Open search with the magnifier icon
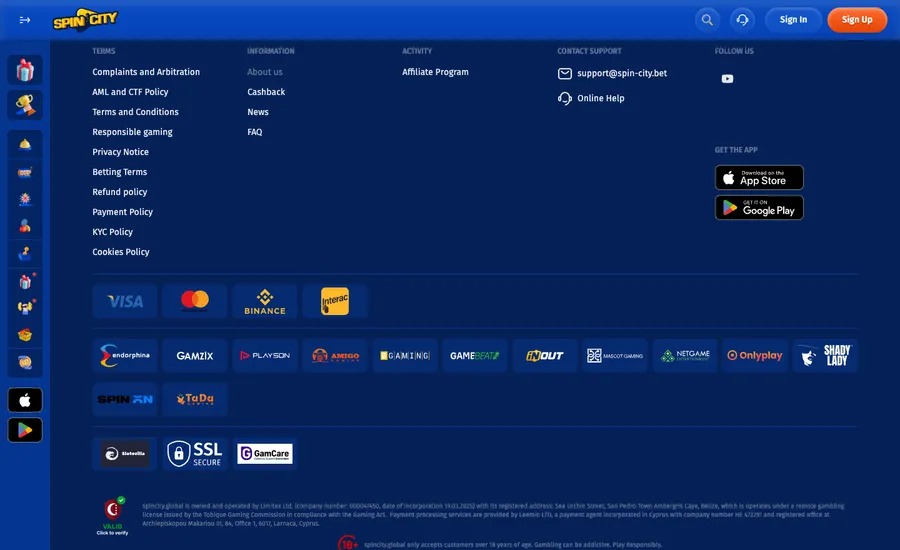This screenshot has width=900, height=550. (707, 20)
